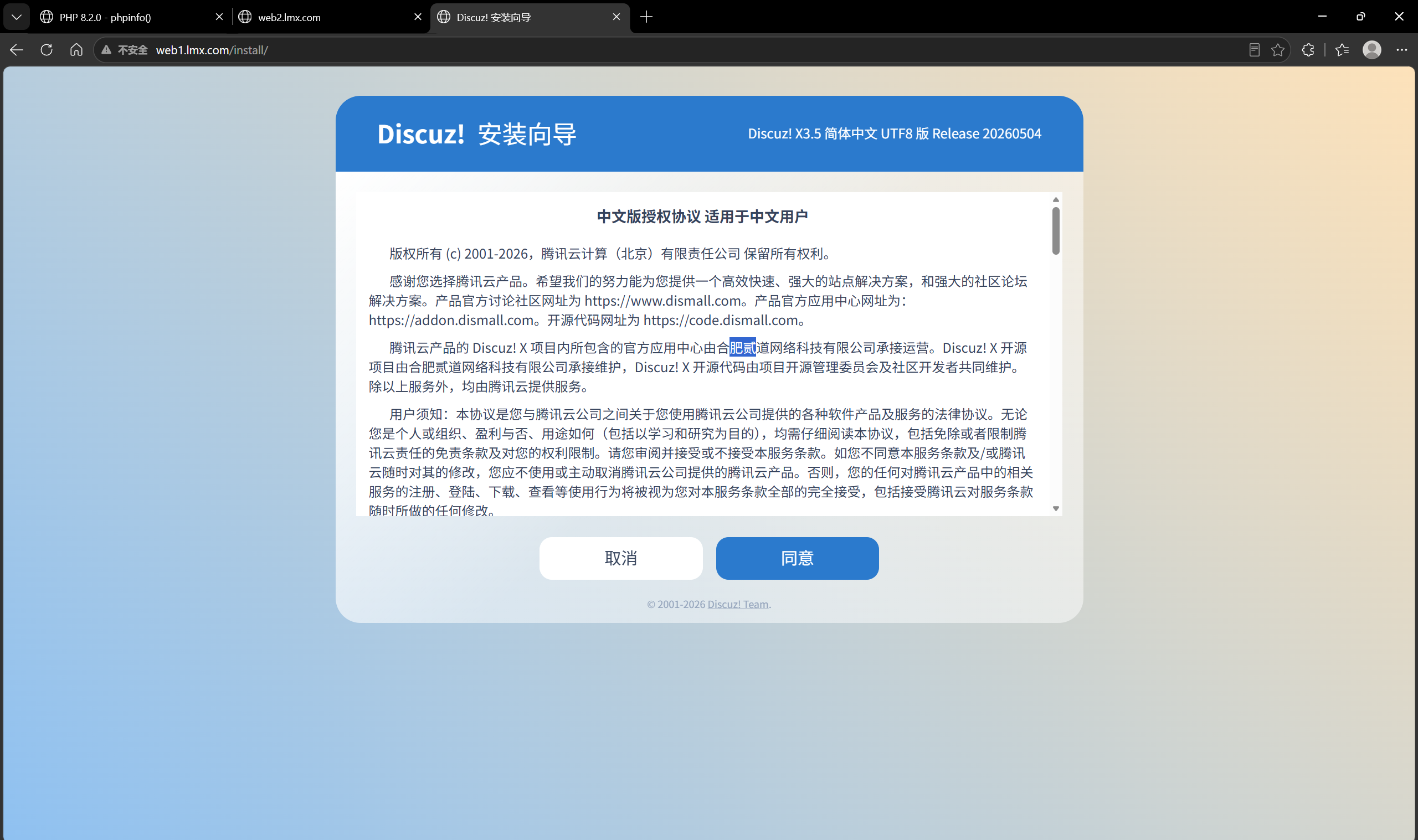
Task: Click the Discuz! 安装向导 header title
Action: coord(476,134)
